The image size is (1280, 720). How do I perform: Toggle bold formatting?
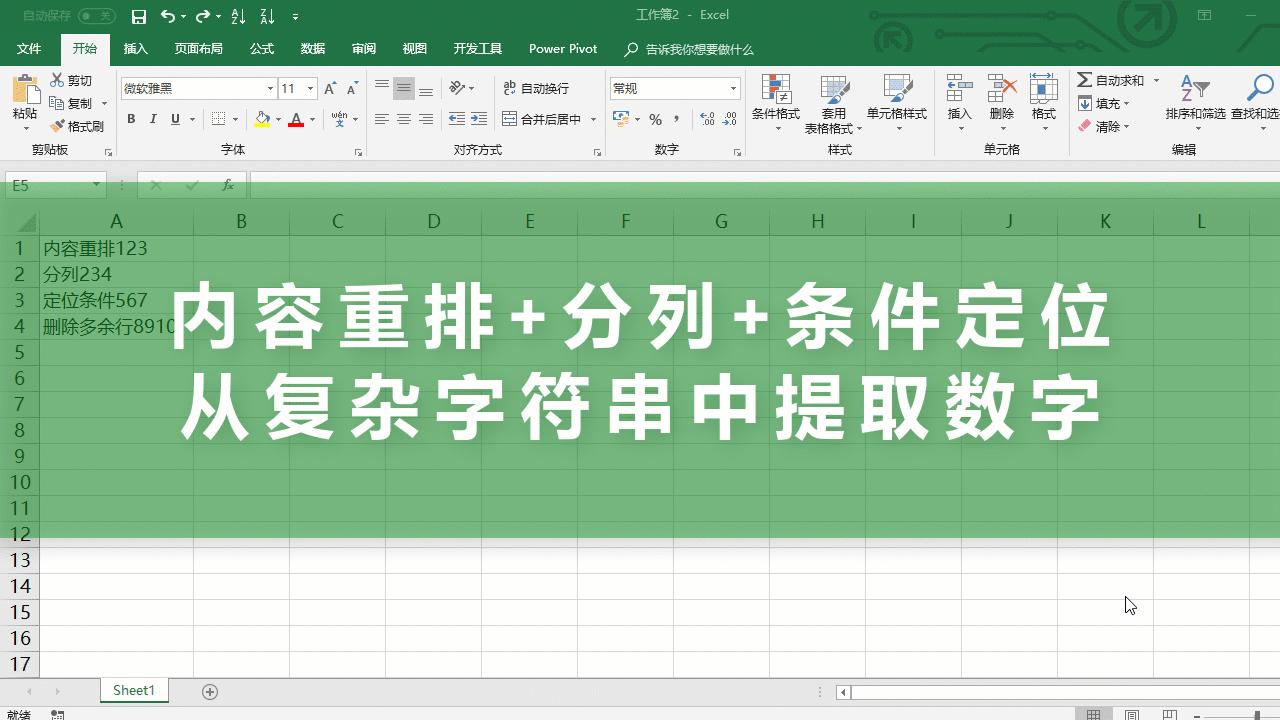(131, 118)
